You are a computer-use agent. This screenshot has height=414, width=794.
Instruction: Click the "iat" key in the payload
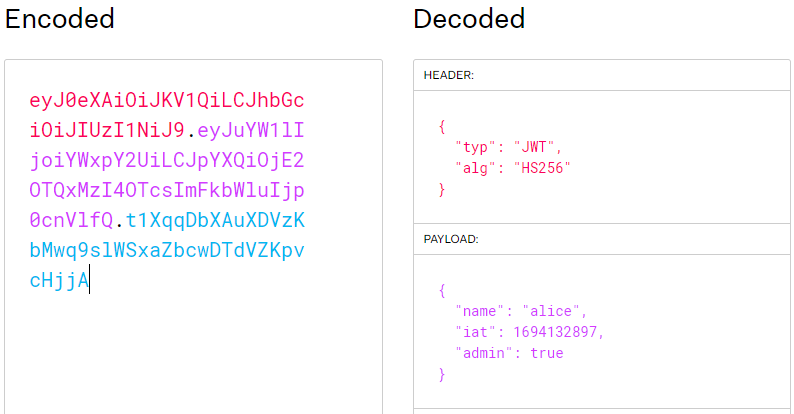tap(474, 332)
